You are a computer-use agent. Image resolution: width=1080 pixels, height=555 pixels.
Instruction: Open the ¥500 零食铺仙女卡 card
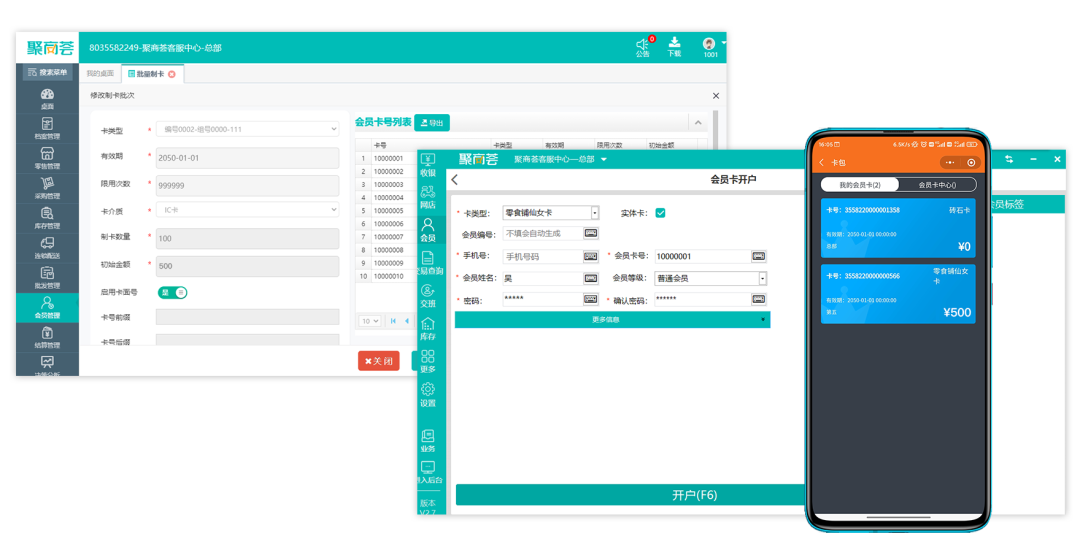(898, 294)
